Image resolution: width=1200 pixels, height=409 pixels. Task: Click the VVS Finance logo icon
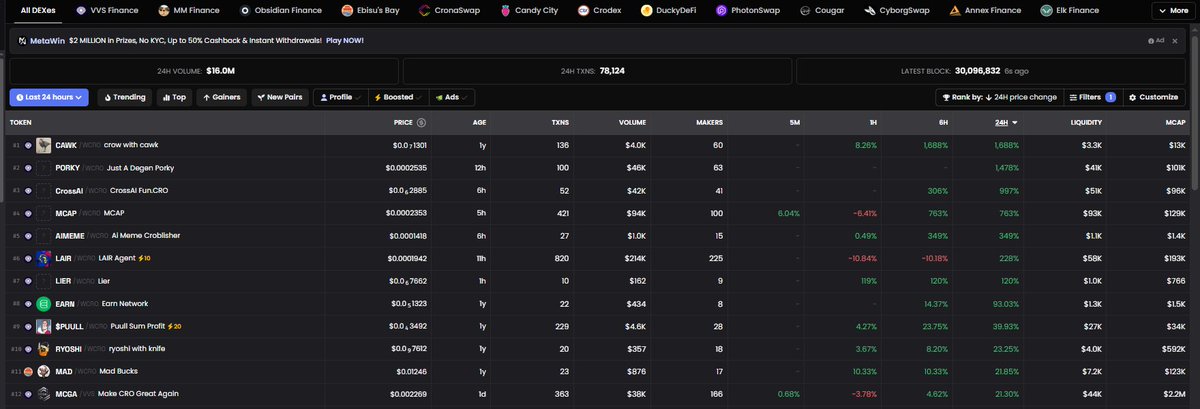pos(82,10)
